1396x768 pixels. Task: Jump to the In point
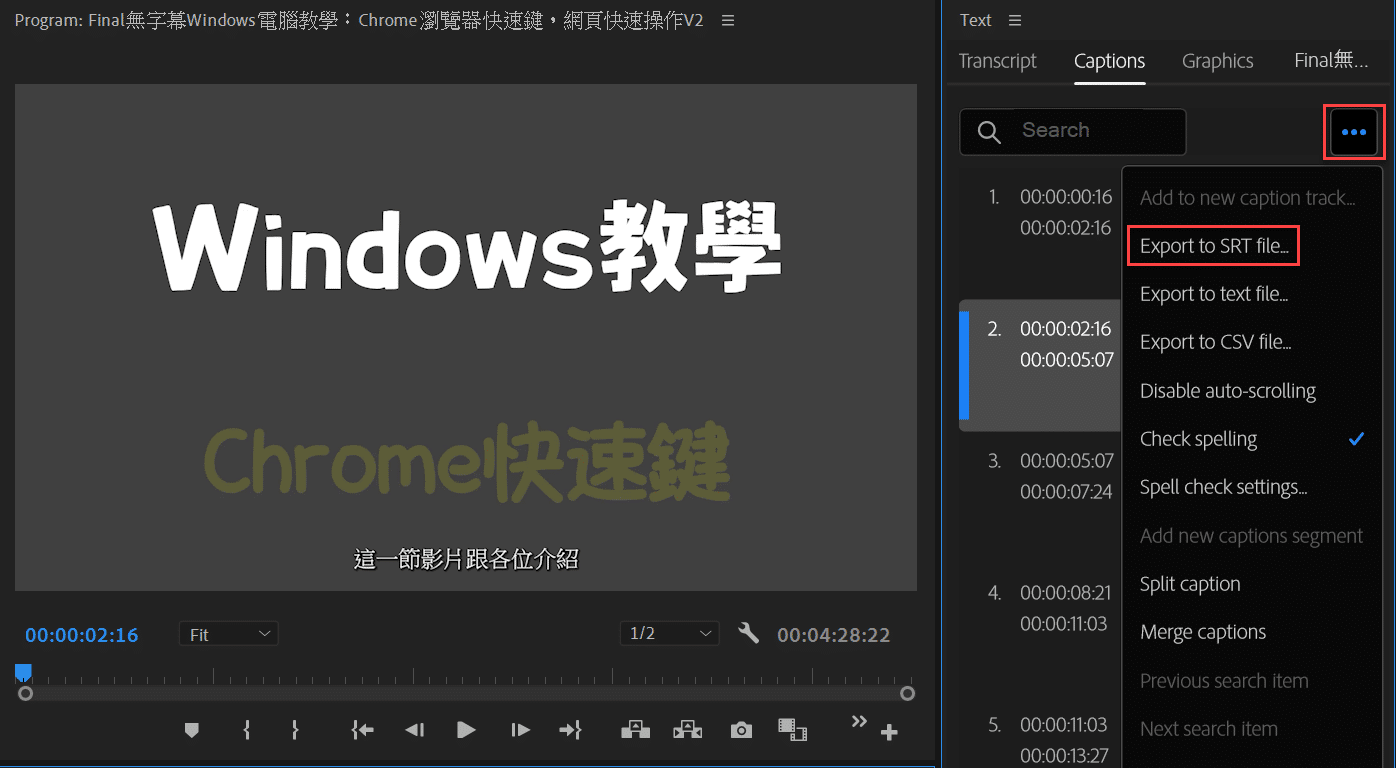[x=362, y=731]
